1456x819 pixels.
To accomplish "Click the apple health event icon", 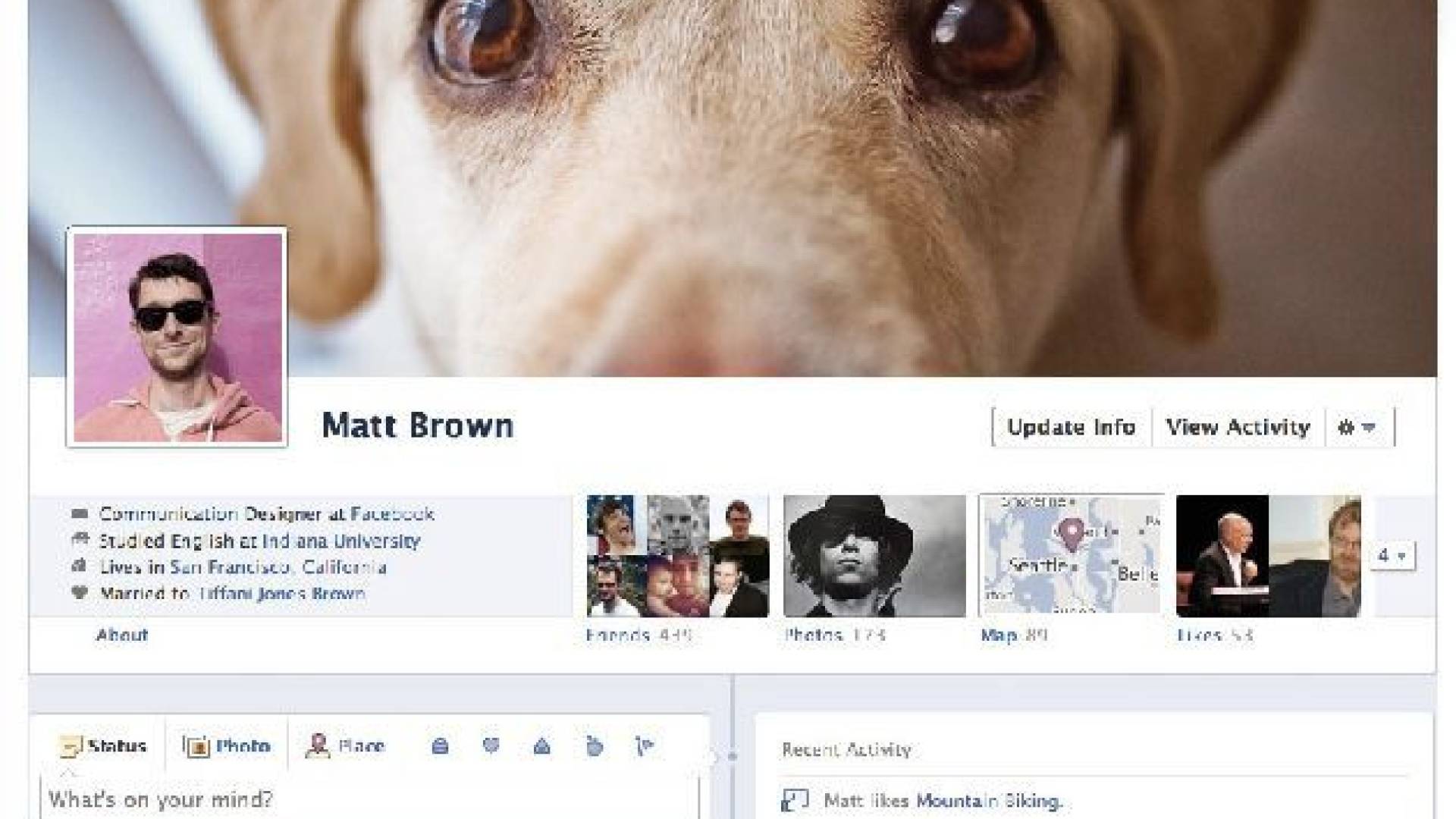I will [595, 747].
